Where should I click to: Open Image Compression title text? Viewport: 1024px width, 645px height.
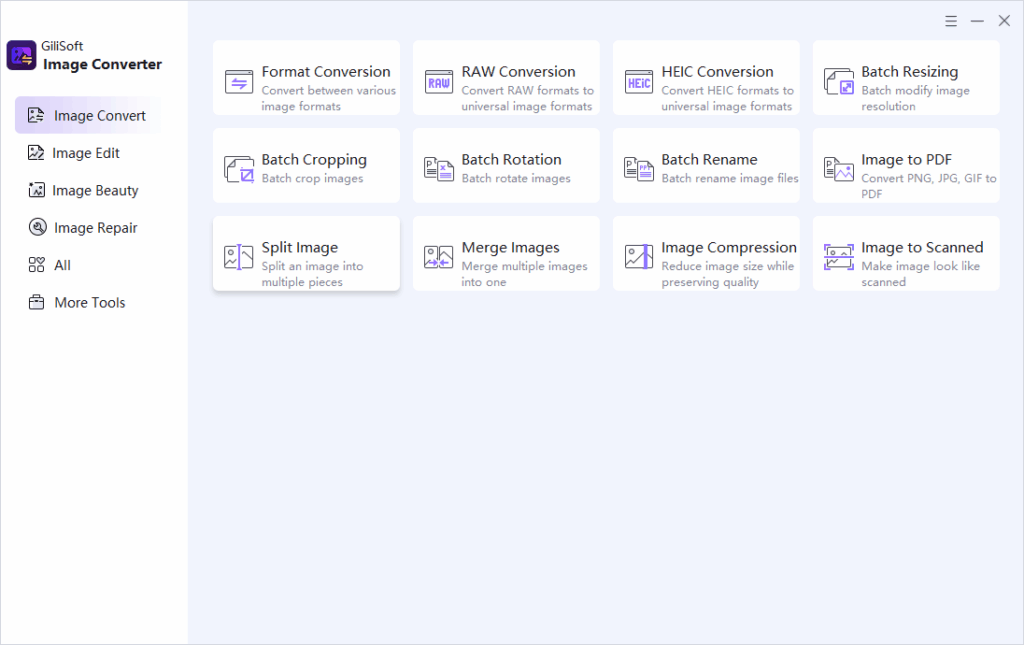[729, 248]
